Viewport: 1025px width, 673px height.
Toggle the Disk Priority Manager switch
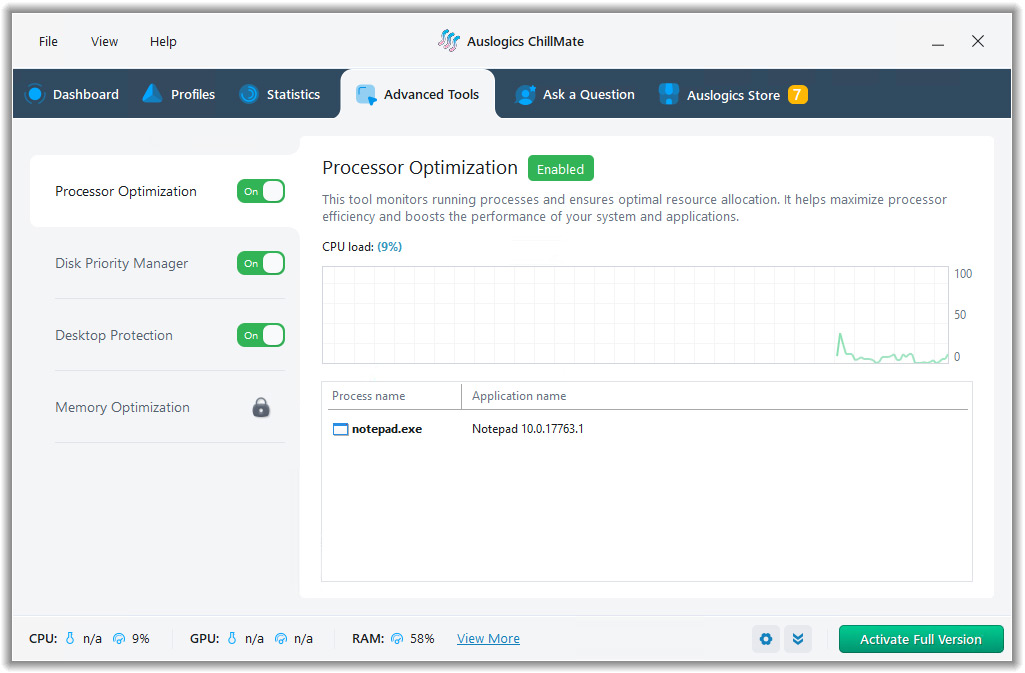(x=261, y=263)
